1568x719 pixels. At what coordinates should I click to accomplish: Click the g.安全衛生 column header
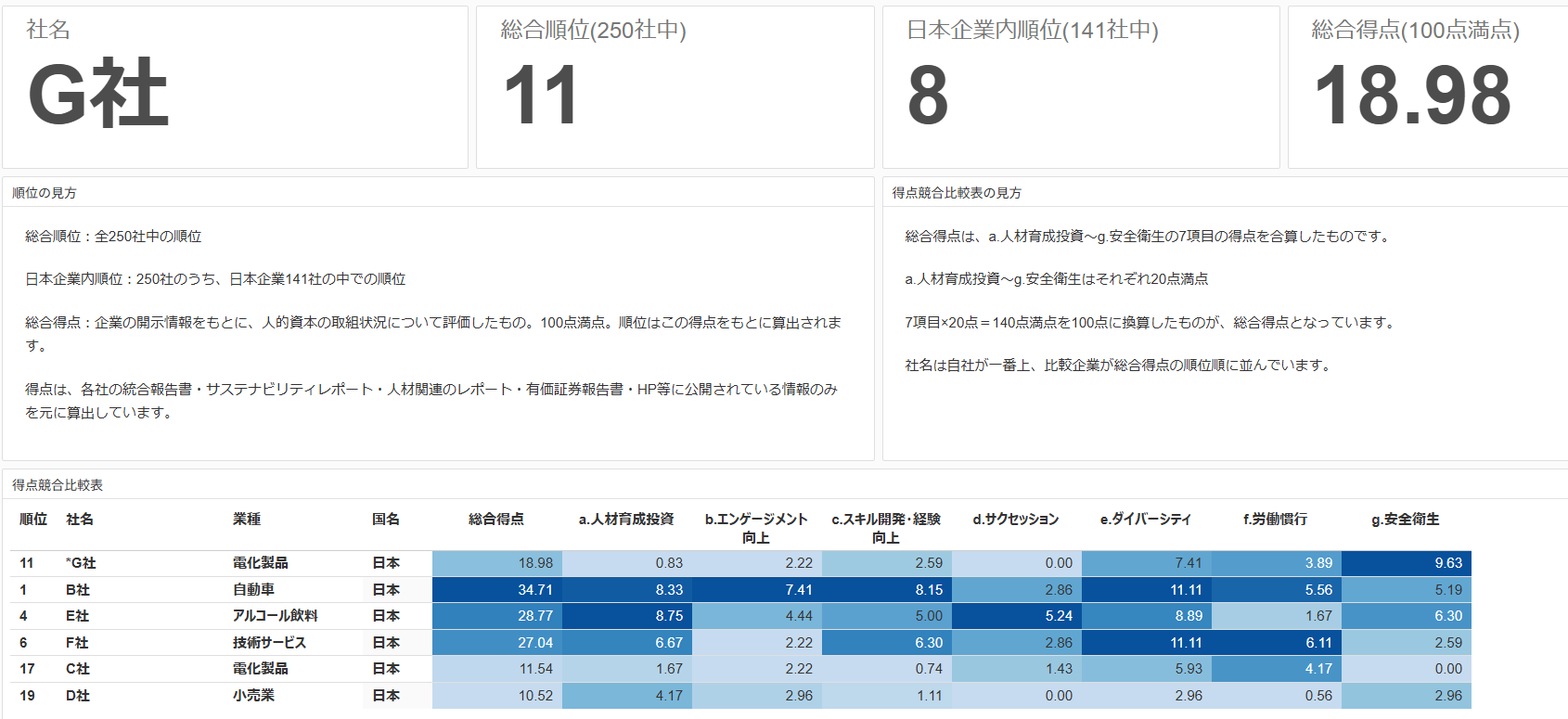(1405, 520)
